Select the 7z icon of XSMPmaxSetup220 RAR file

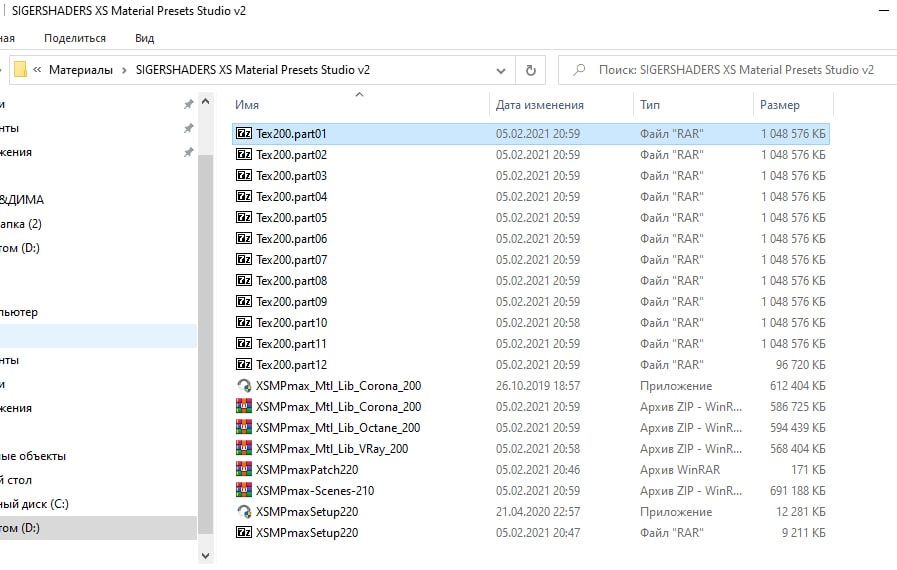(244, 532)
